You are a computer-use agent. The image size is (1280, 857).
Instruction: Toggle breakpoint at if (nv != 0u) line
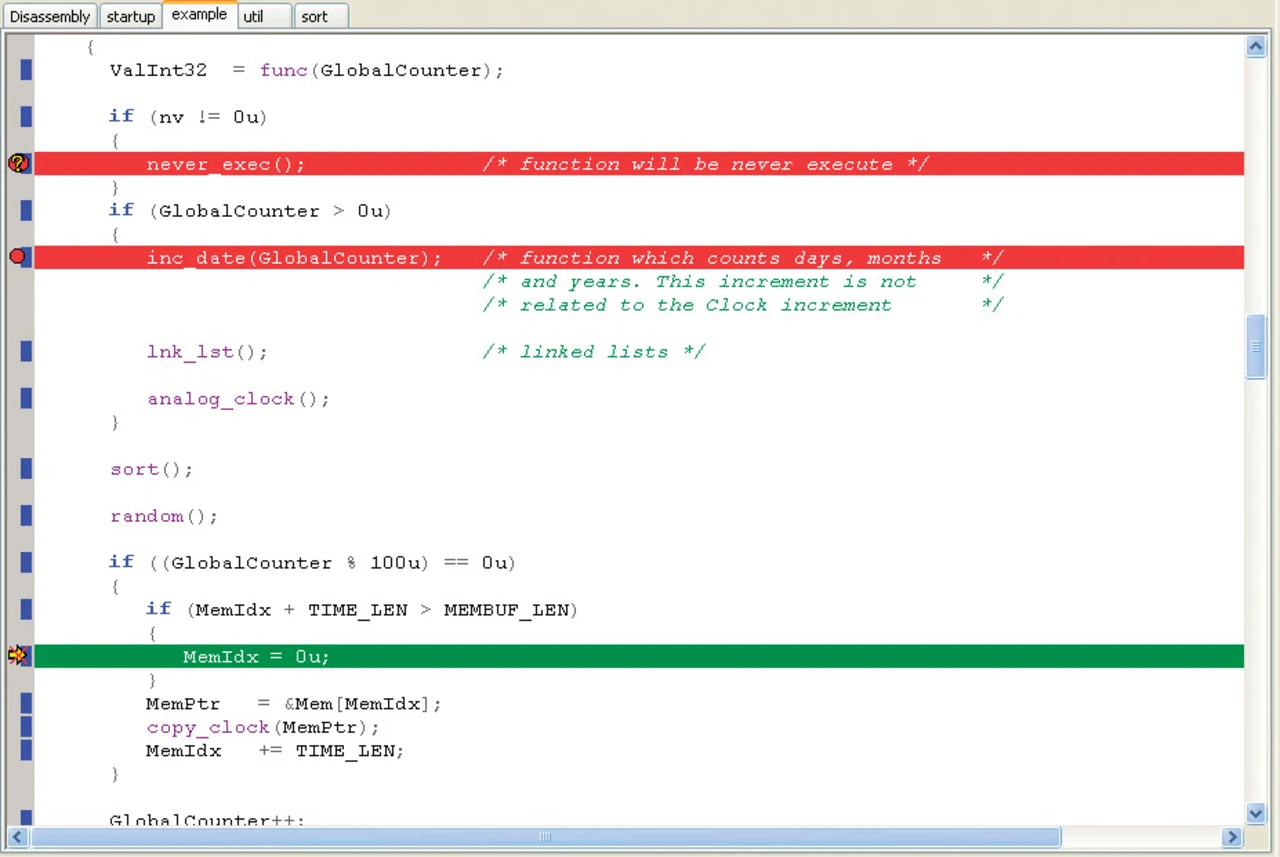point(26,117)
